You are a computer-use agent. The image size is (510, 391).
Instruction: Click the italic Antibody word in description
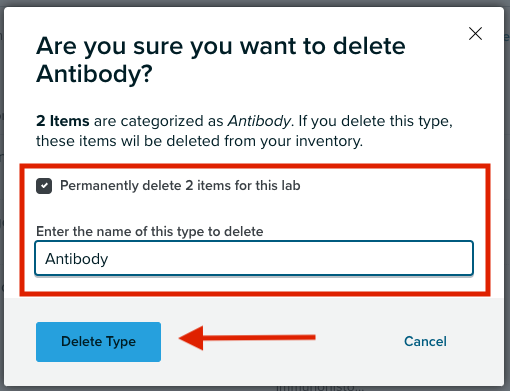click(x=259, y=121)
